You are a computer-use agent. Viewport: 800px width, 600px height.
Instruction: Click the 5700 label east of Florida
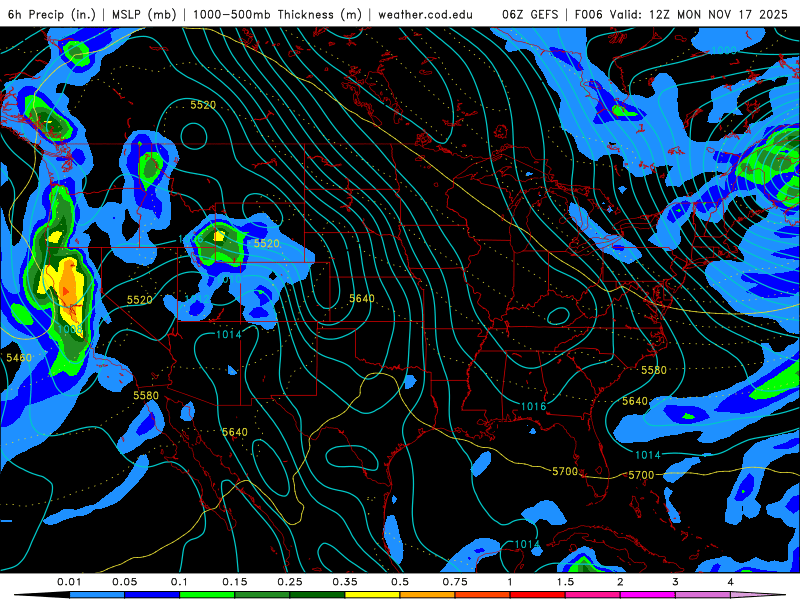pos(641,475)
